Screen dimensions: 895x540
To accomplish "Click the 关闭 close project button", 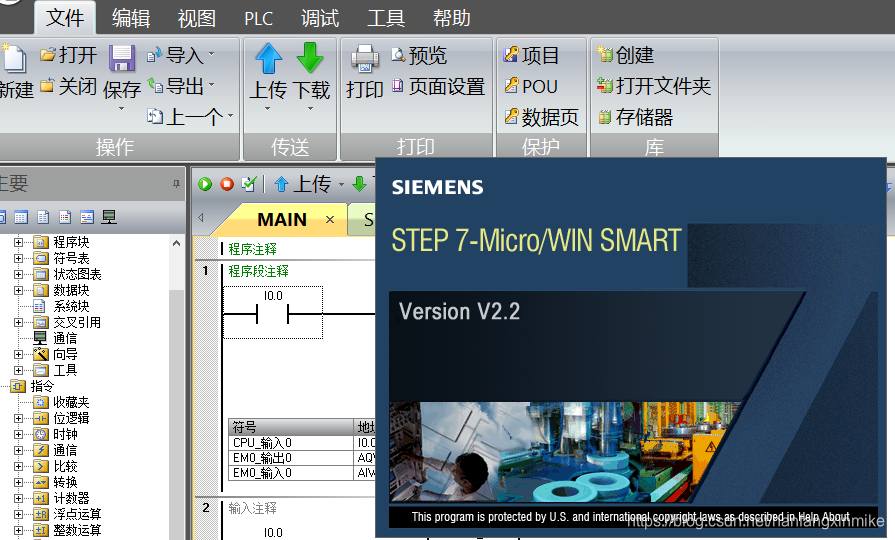I will (68, 87).
